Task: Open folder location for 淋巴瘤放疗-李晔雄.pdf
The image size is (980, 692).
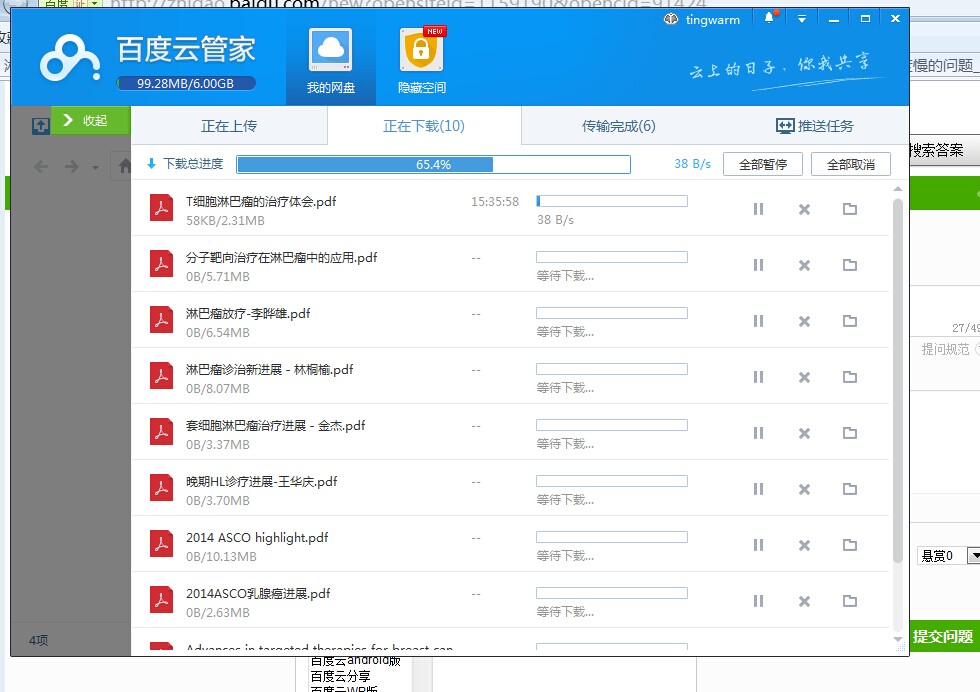Action: point(850,322)
